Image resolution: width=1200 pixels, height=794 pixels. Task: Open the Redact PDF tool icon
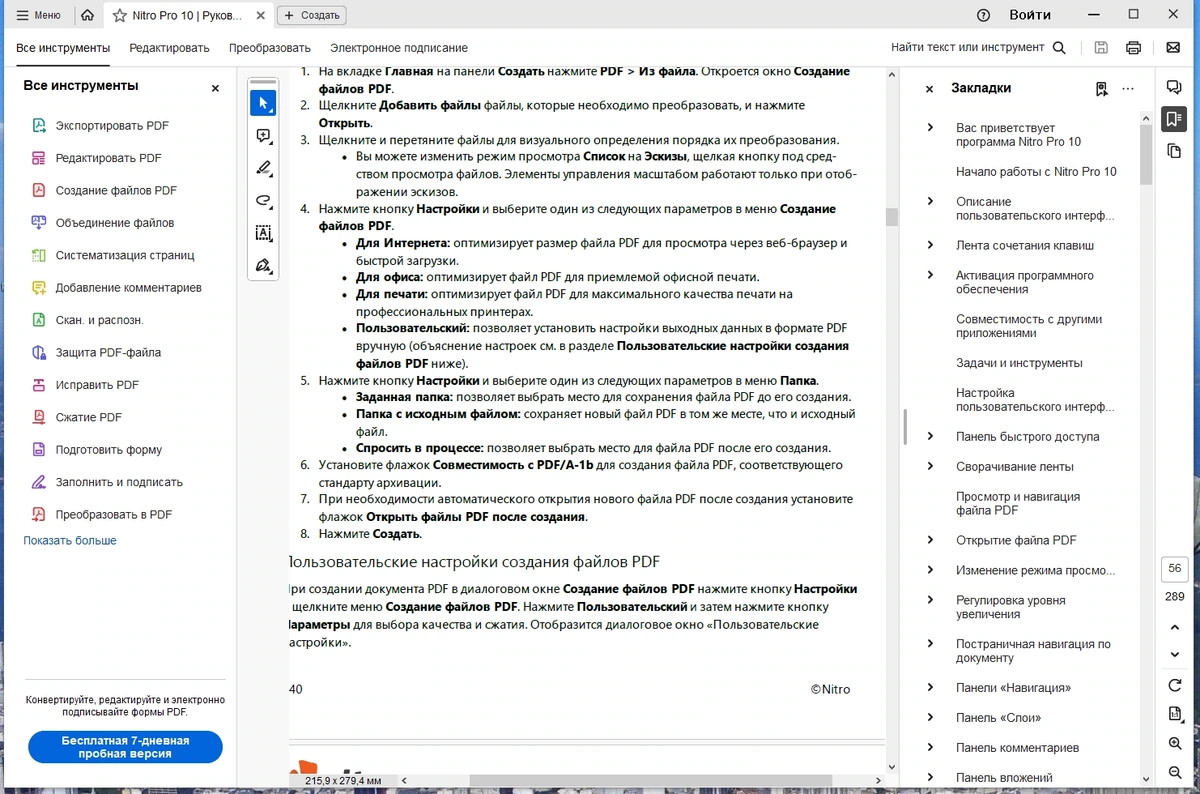click(39, 385)
